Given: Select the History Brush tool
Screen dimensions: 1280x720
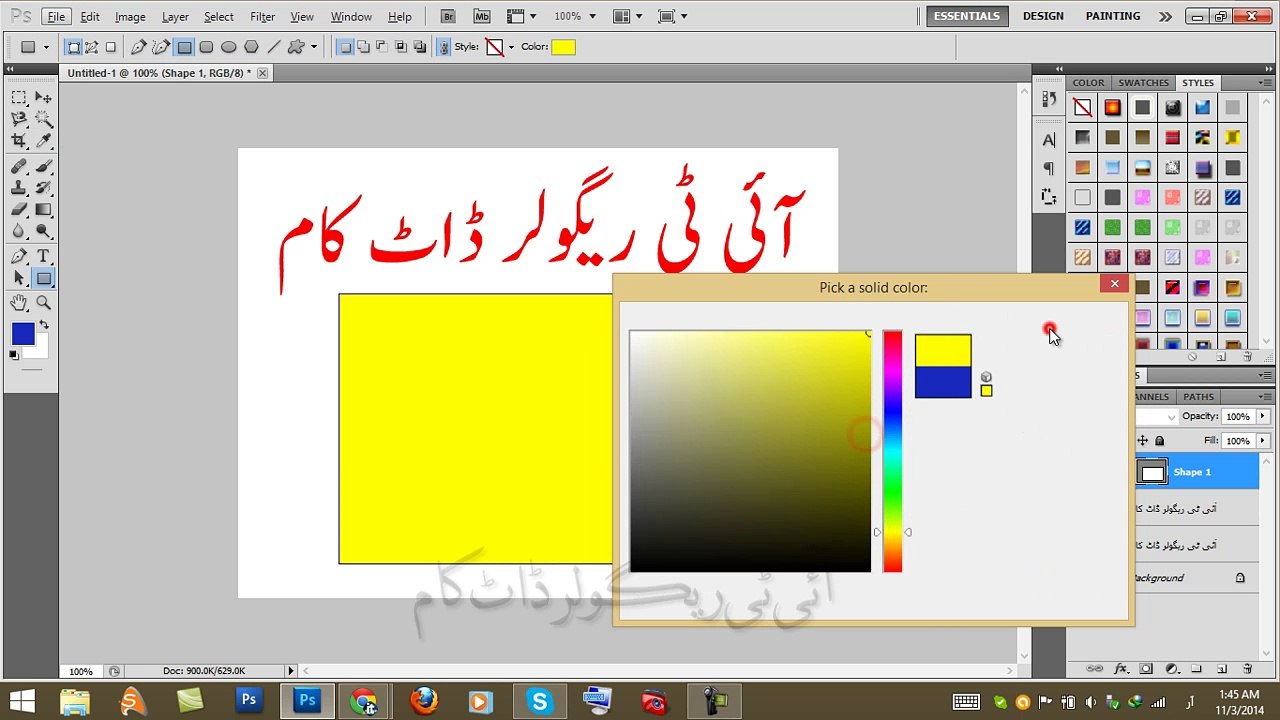Looking at the screenshot, I should [44, 188].
